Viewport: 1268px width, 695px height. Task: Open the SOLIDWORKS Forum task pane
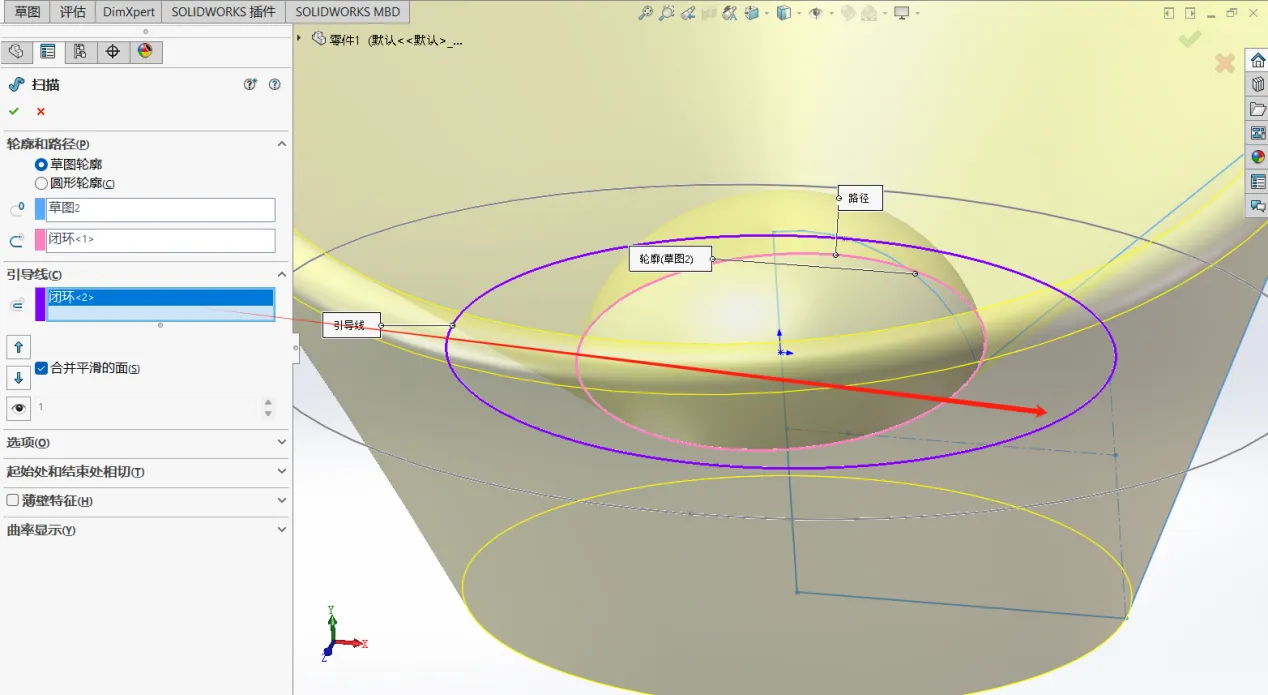point(1257,205)
